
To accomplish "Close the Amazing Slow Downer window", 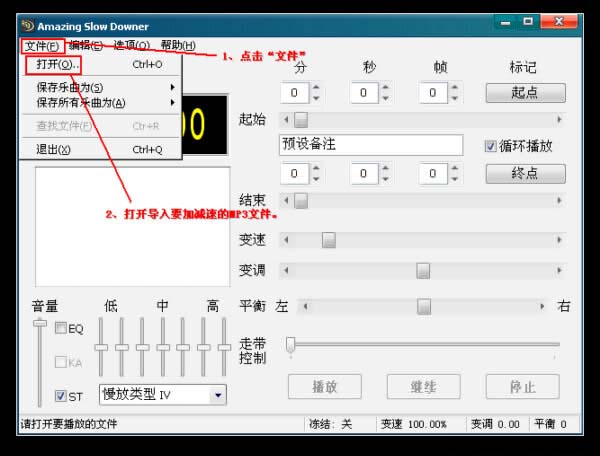I will click(559, 22).
